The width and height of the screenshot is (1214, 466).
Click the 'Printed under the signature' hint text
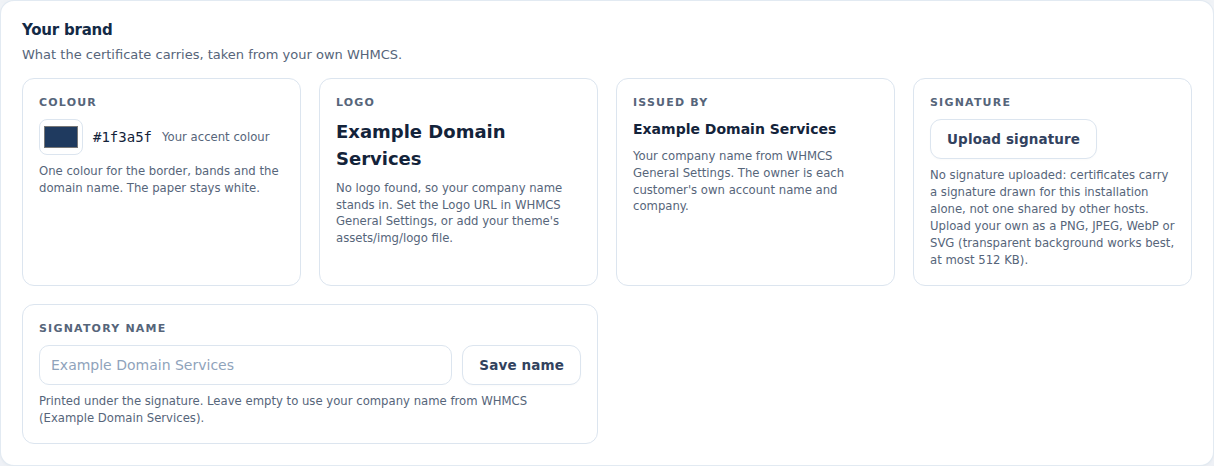[x=283, y=409]
